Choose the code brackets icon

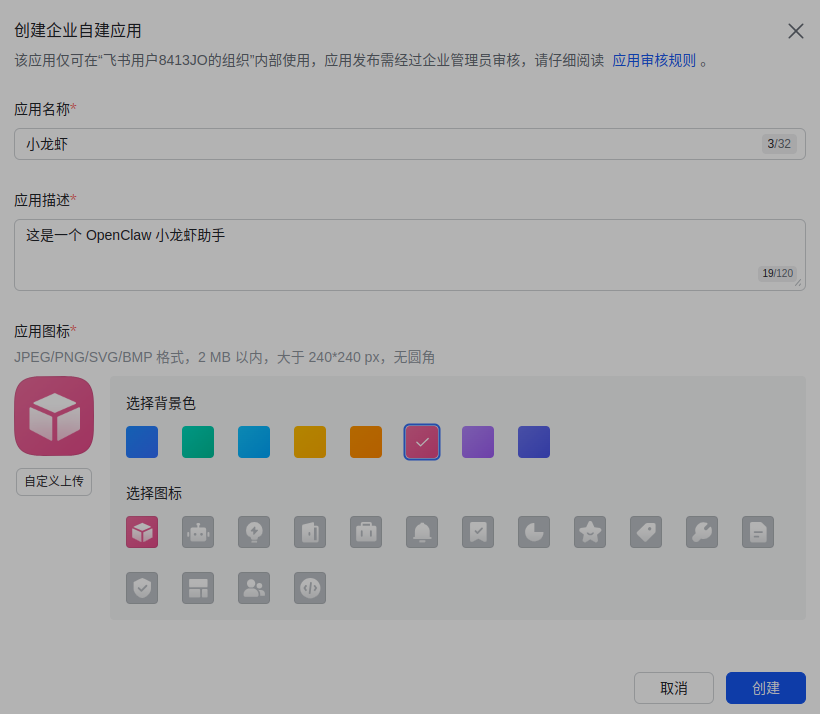pyautogui.click(x=310, y=588)
